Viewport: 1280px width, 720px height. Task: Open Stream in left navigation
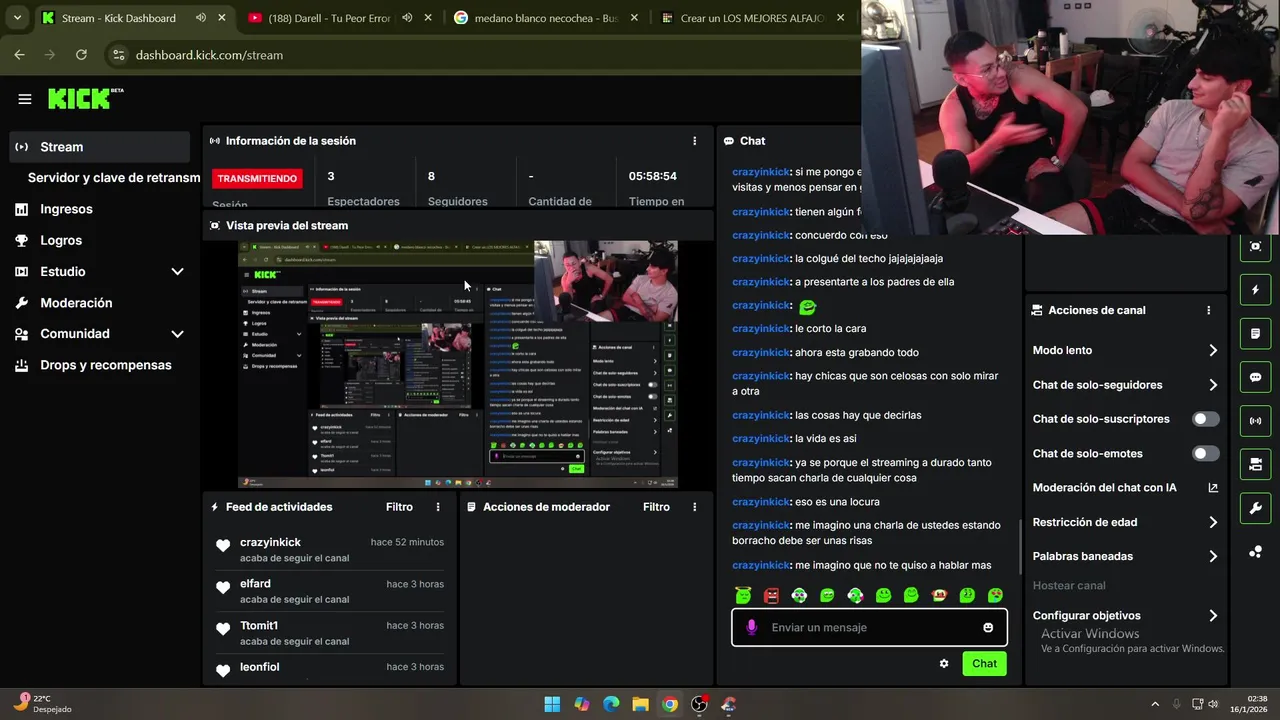point(99,147)
